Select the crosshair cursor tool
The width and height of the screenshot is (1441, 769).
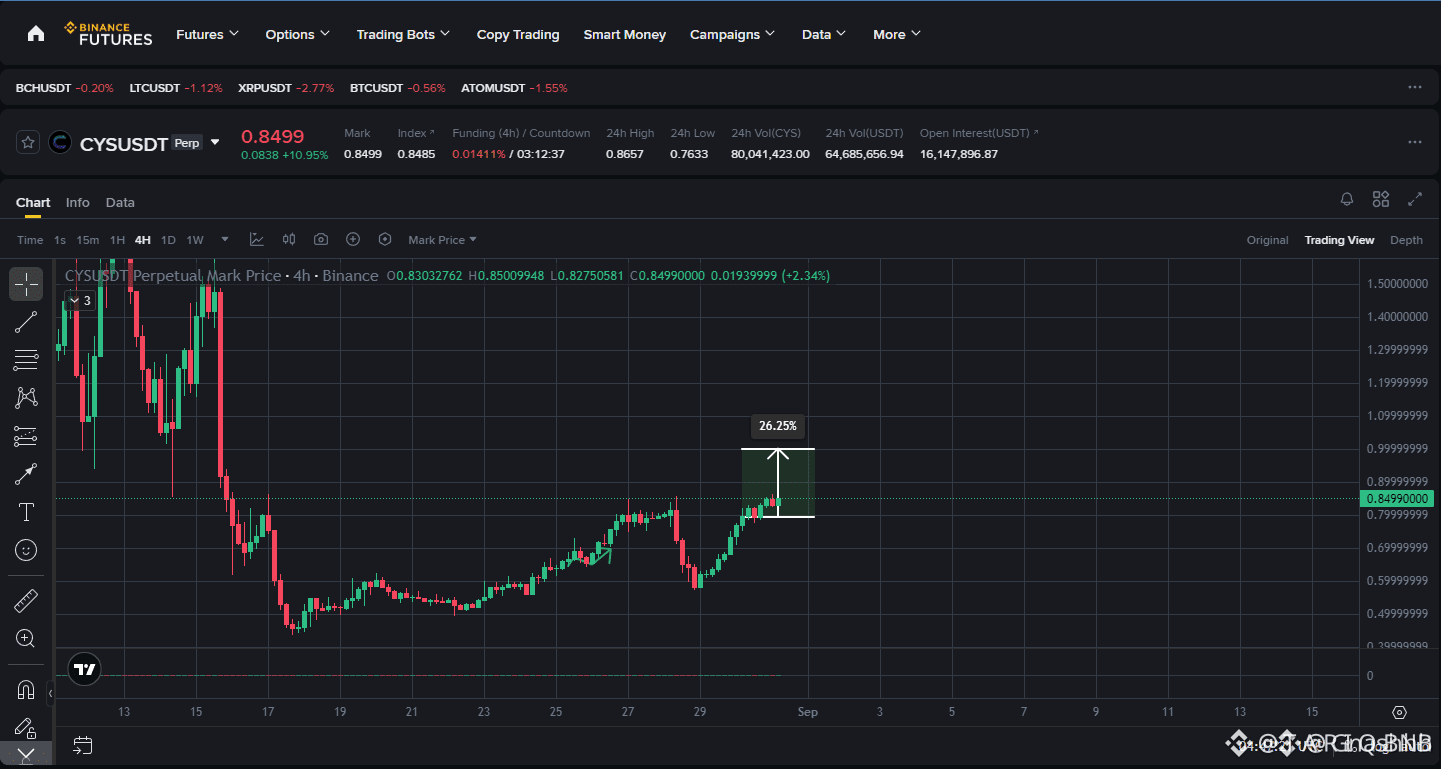[26, 284]
